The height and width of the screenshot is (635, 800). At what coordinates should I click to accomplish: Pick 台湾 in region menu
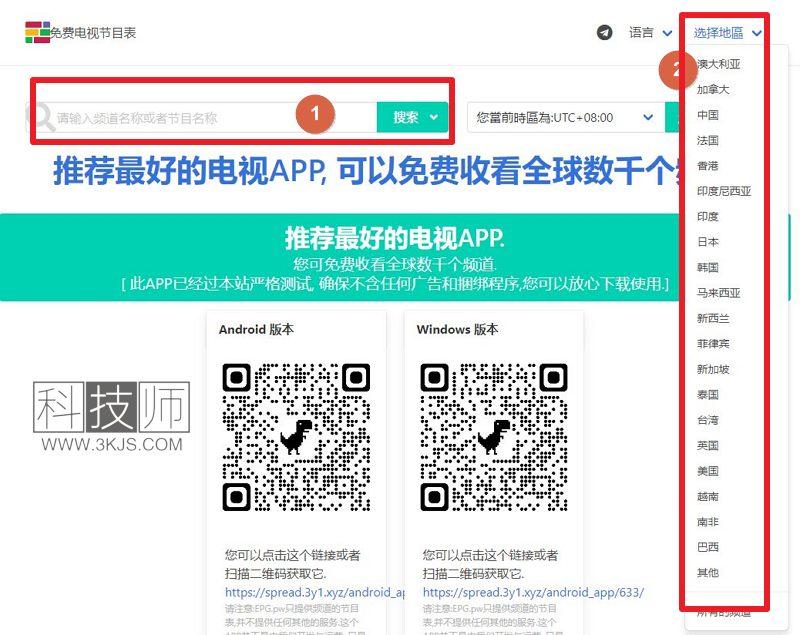click(x=708, y=420)
